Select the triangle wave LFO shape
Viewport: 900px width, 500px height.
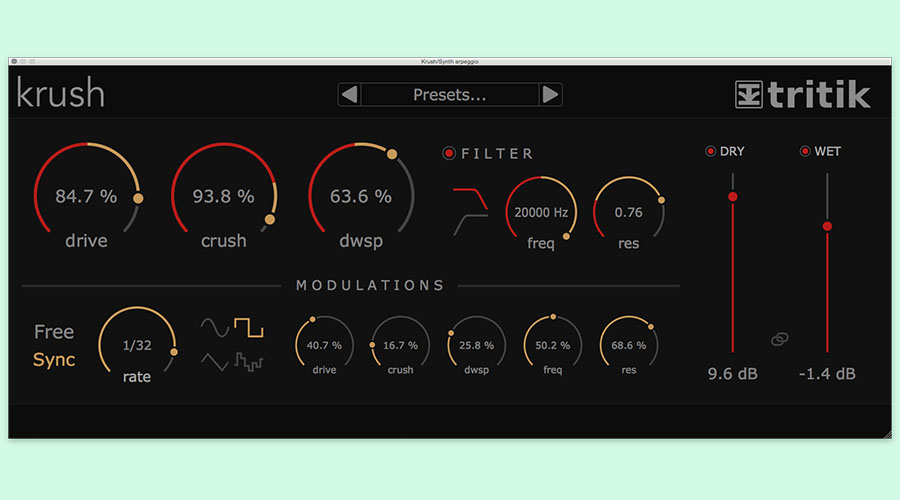pyautogui.click(x=214, y=362)
